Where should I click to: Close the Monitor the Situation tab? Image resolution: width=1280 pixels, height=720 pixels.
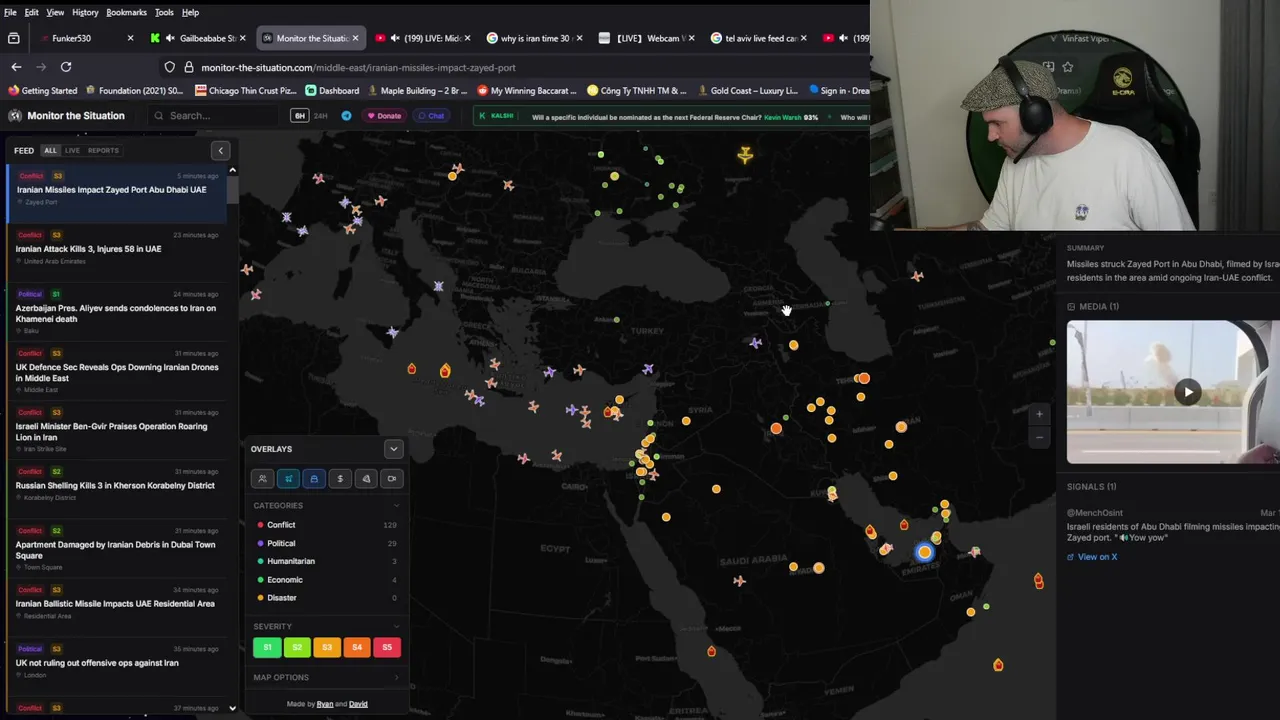tap(355, 38)
